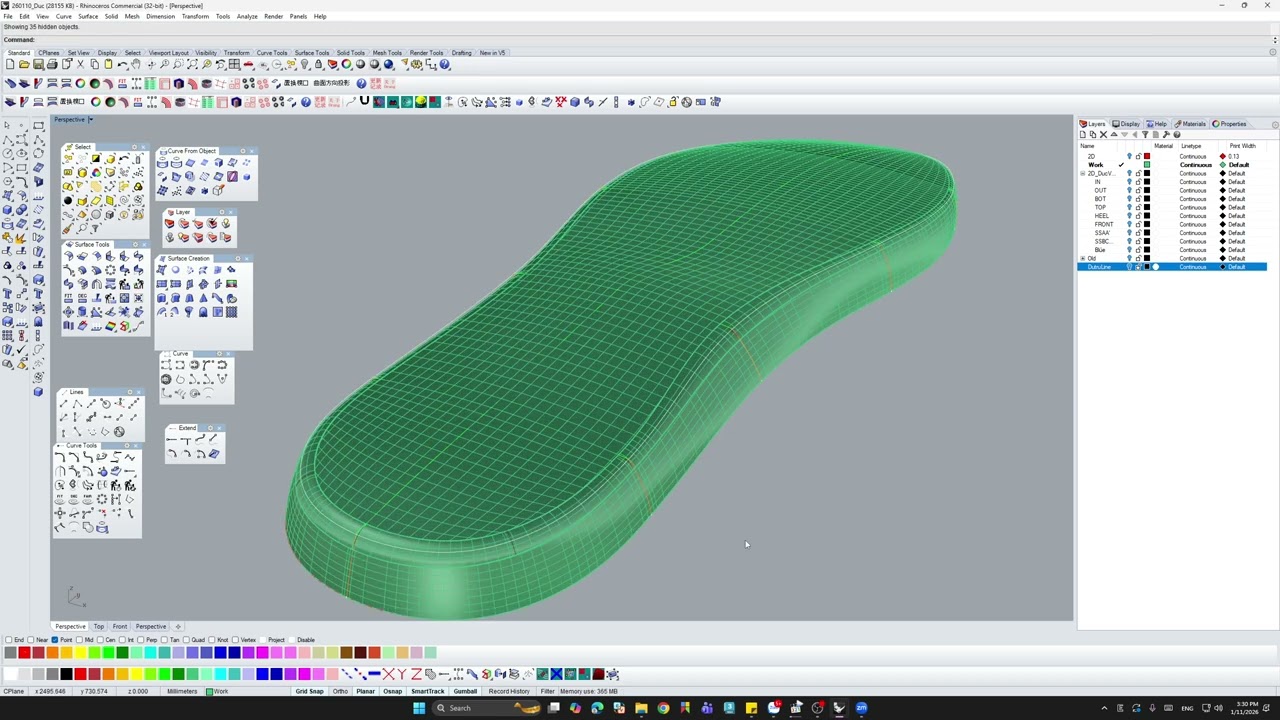The height and width of the screenshot is (720, 1280).
Task: Toggle SmartTrack in status bar
Action: (427, 691)
